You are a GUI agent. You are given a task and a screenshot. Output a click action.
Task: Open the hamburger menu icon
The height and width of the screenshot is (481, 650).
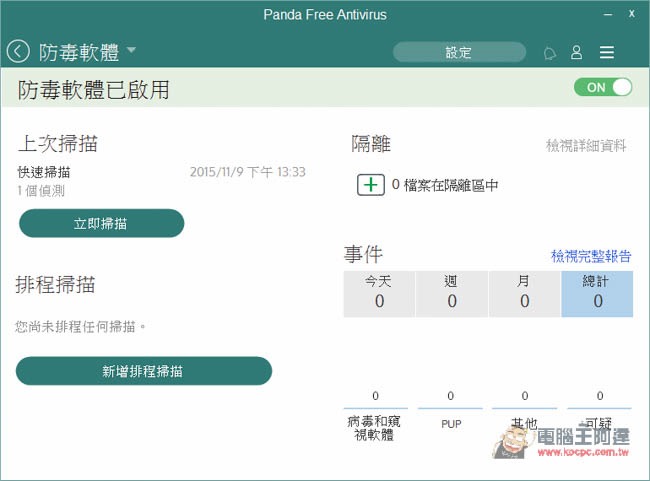606,52
